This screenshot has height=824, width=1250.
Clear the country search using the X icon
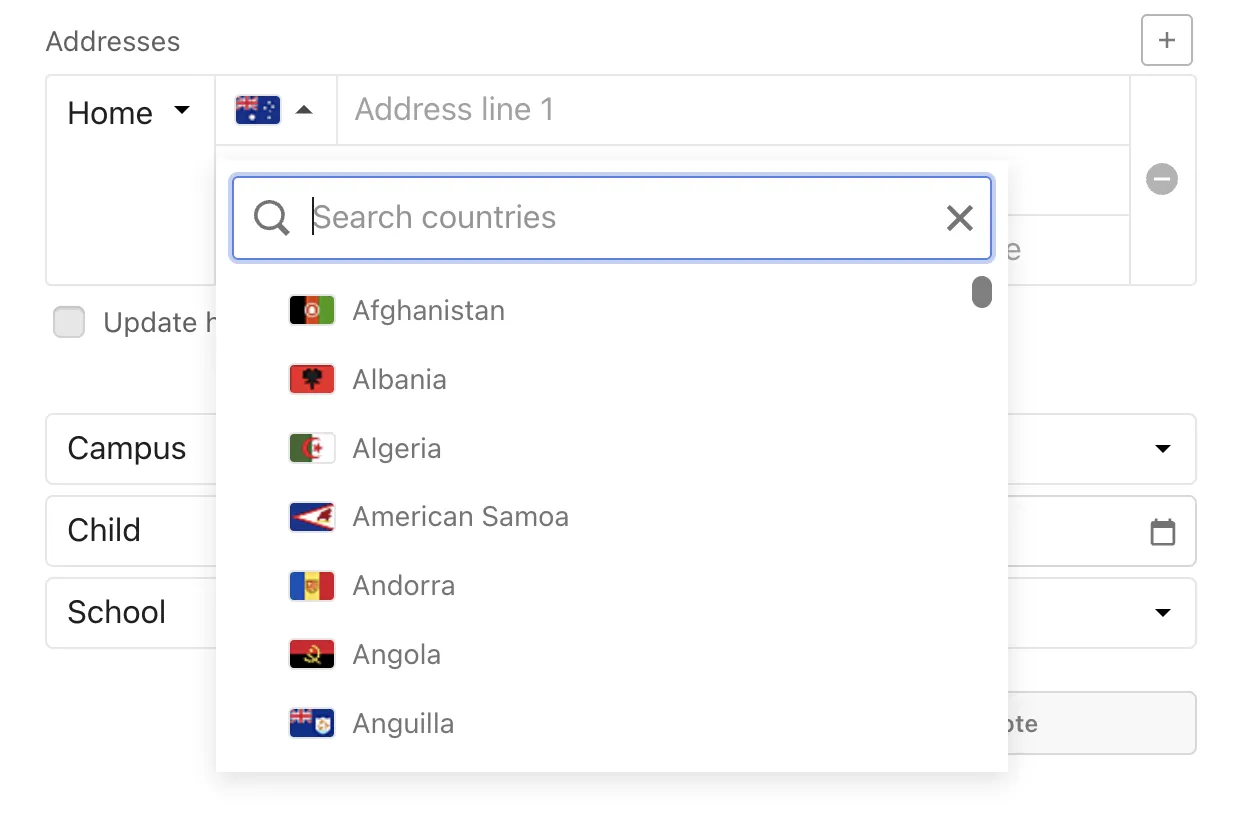(x=959, y=217)
